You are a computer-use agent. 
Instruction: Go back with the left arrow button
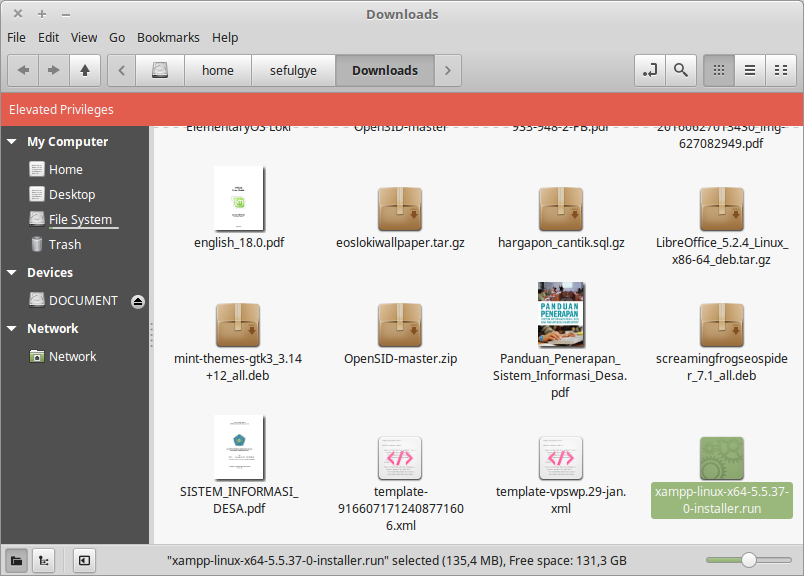pos(23,70)
